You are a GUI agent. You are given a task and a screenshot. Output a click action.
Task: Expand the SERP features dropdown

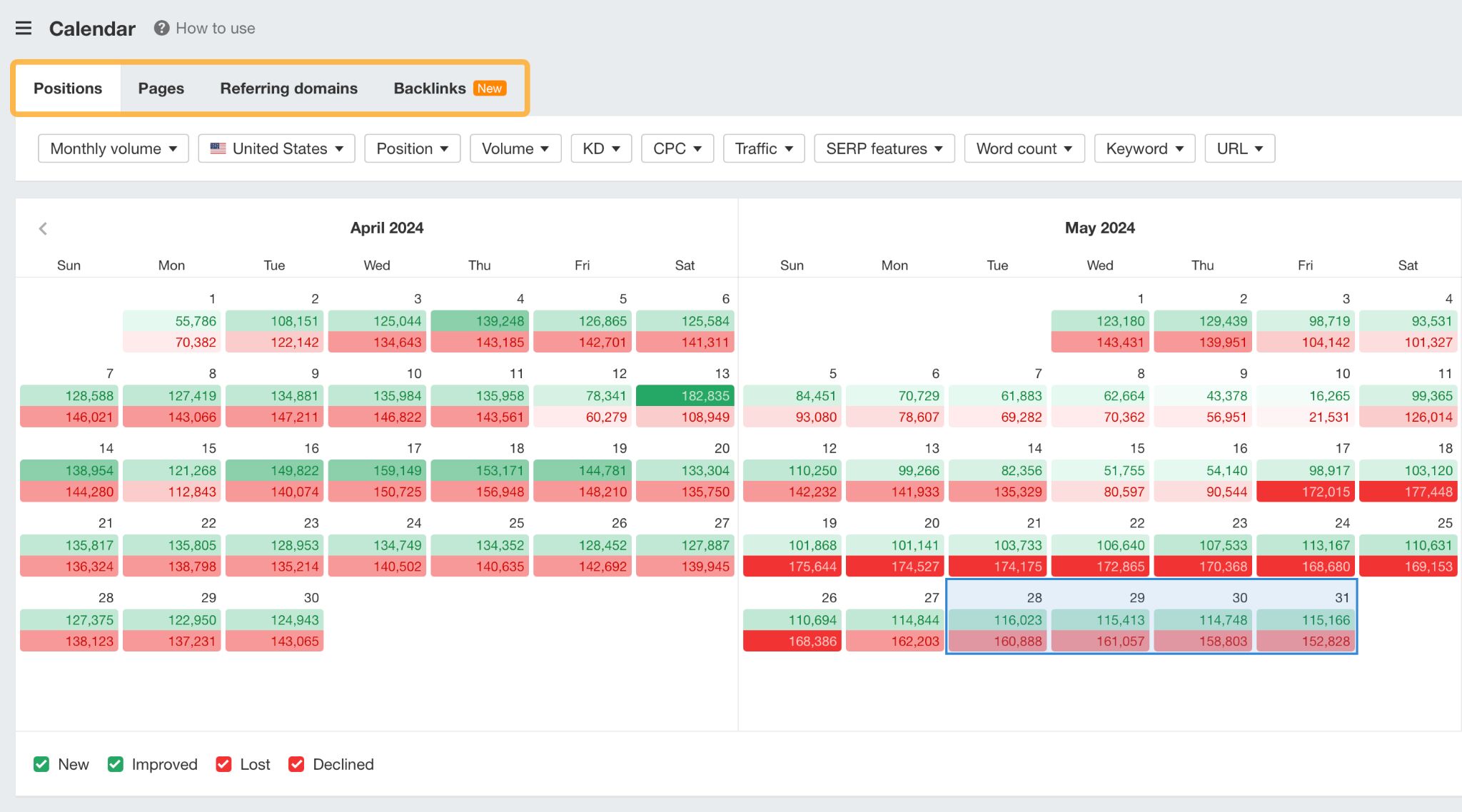point(884,148)
